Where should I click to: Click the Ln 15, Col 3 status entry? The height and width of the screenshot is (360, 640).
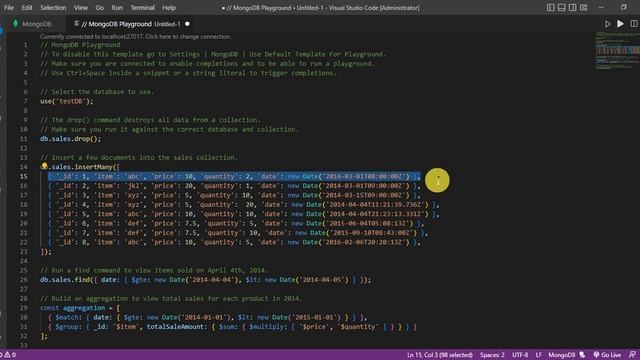440,355
